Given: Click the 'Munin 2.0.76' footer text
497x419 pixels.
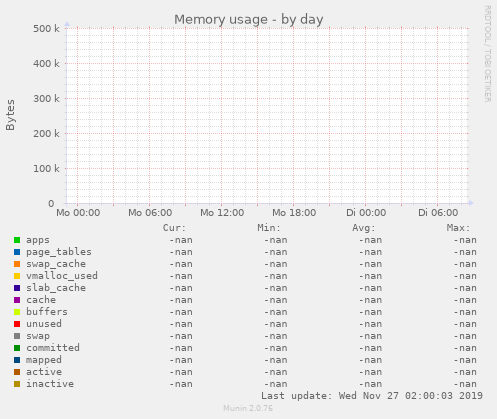Looking at the screenshot, I should (x=248, y=408).
